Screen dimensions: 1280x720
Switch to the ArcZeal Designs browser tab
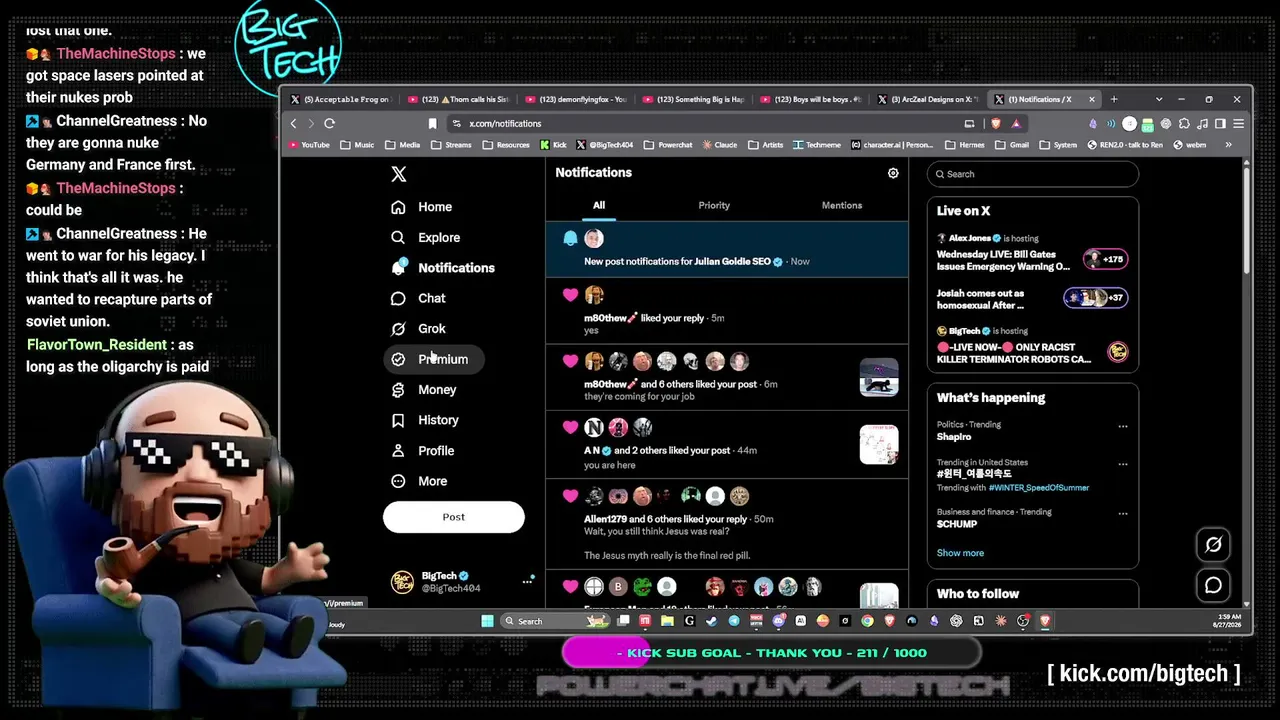tap(929, 99)
